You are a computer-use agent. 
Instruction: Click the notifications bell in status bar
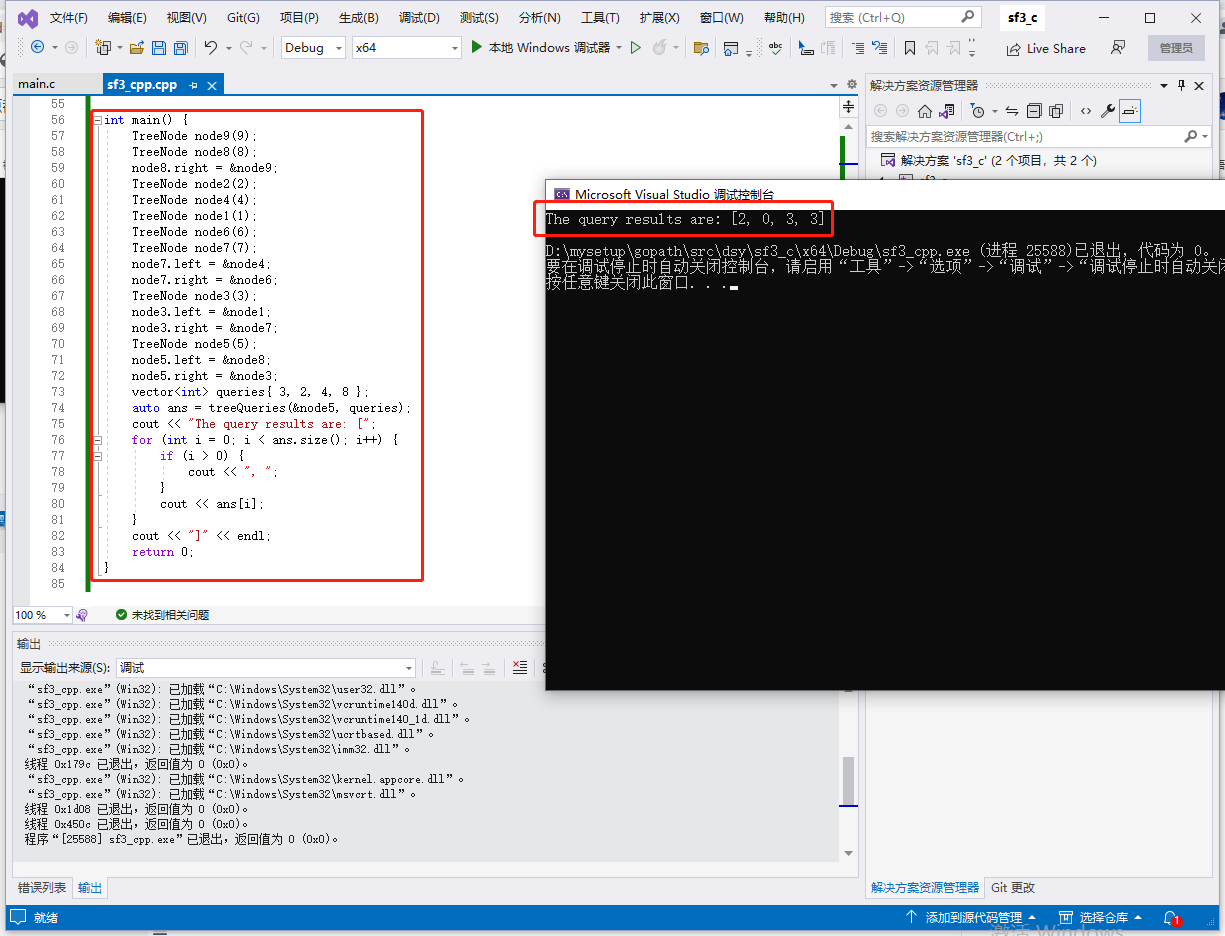pyautogui.click(x=1170, y=917)
